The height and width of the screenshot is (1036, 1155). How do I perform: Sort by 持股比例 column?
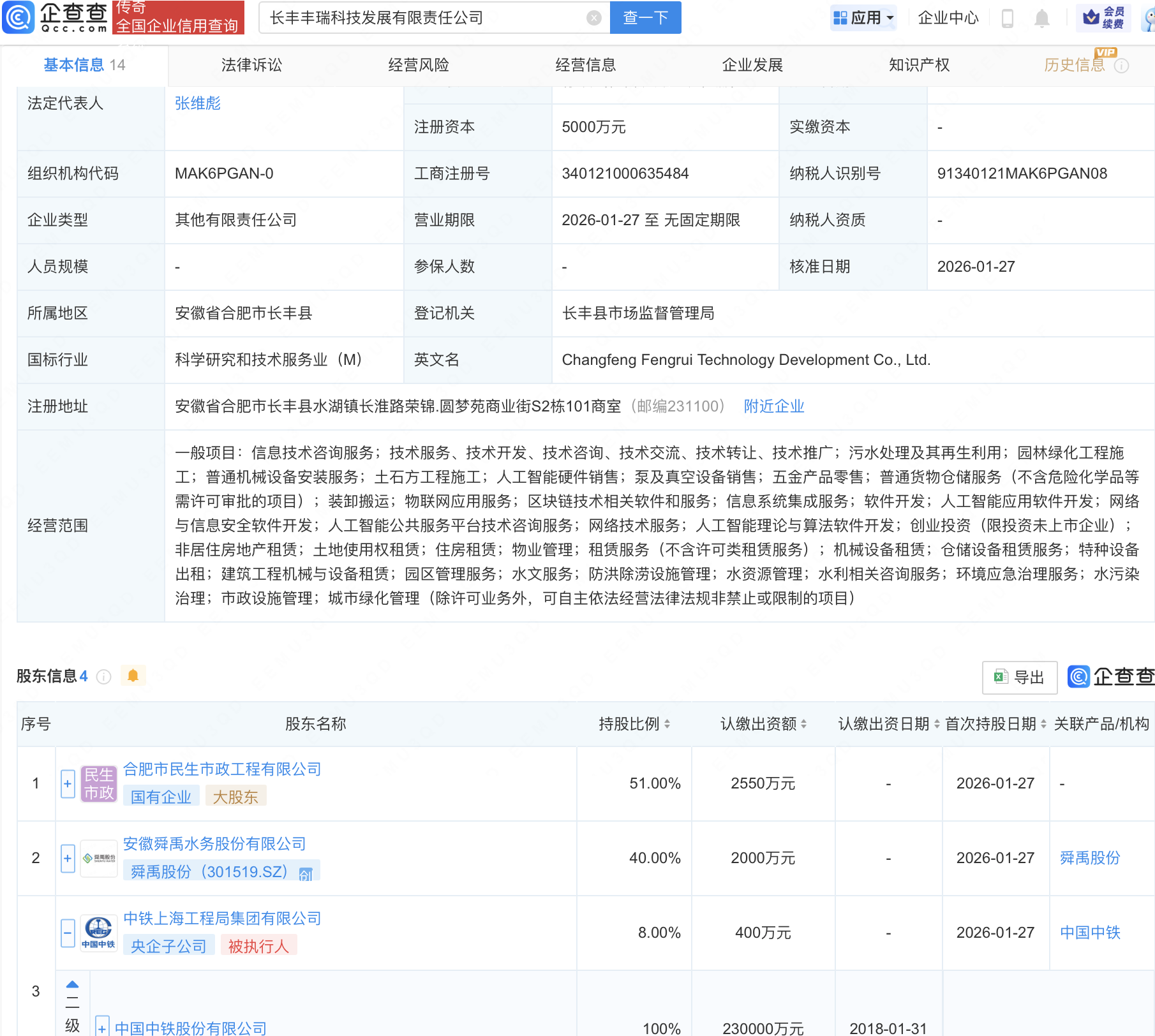pyautogui.click(x=634, y=724)
